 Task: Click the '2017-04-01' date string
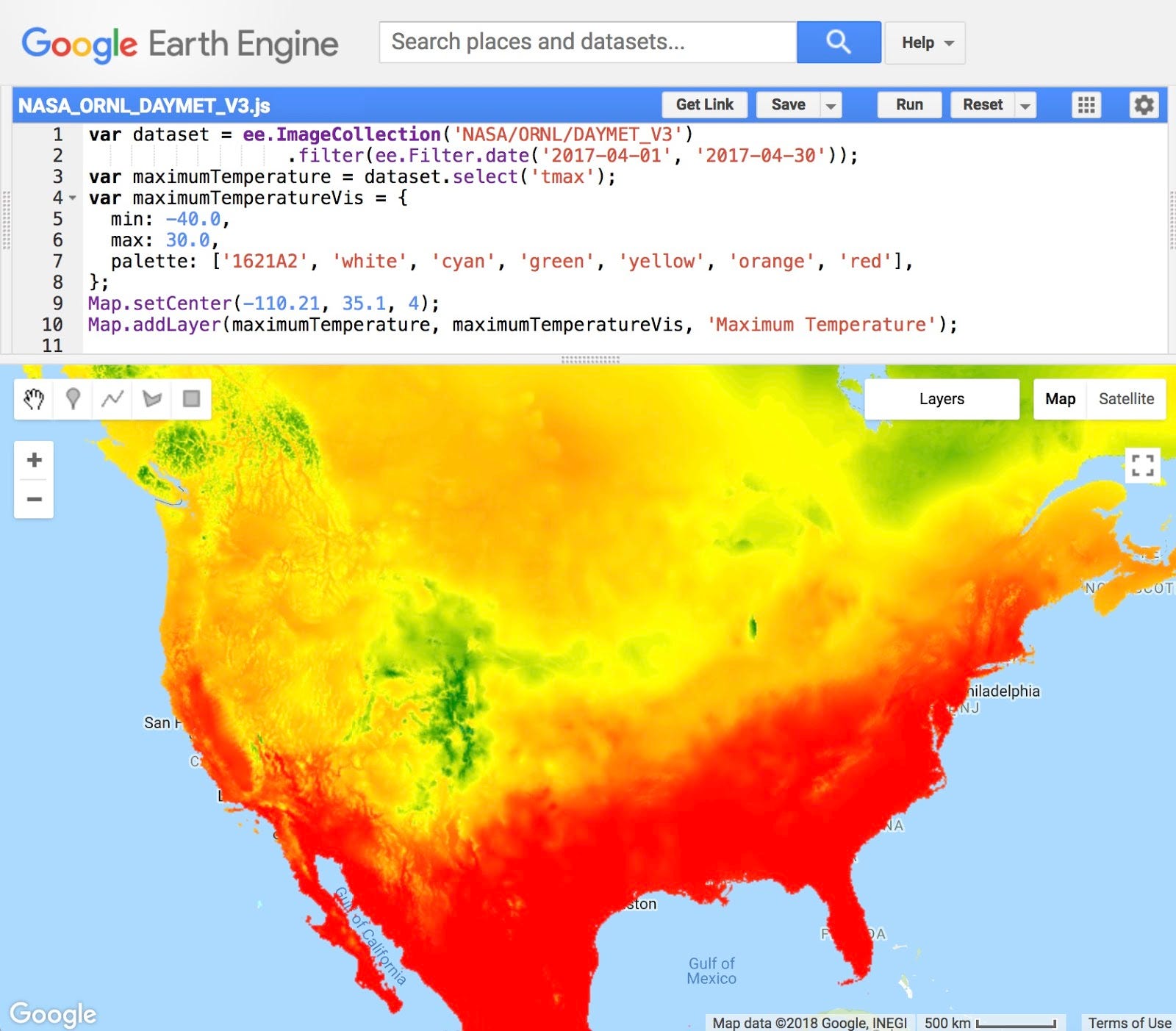point(607,156)
